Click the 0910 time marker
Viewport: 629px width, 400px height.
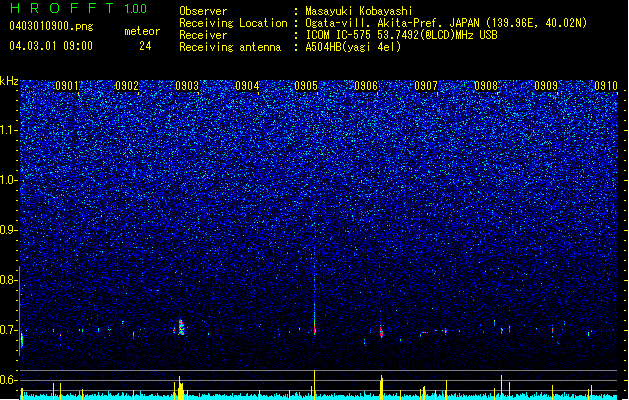[606, 86]
